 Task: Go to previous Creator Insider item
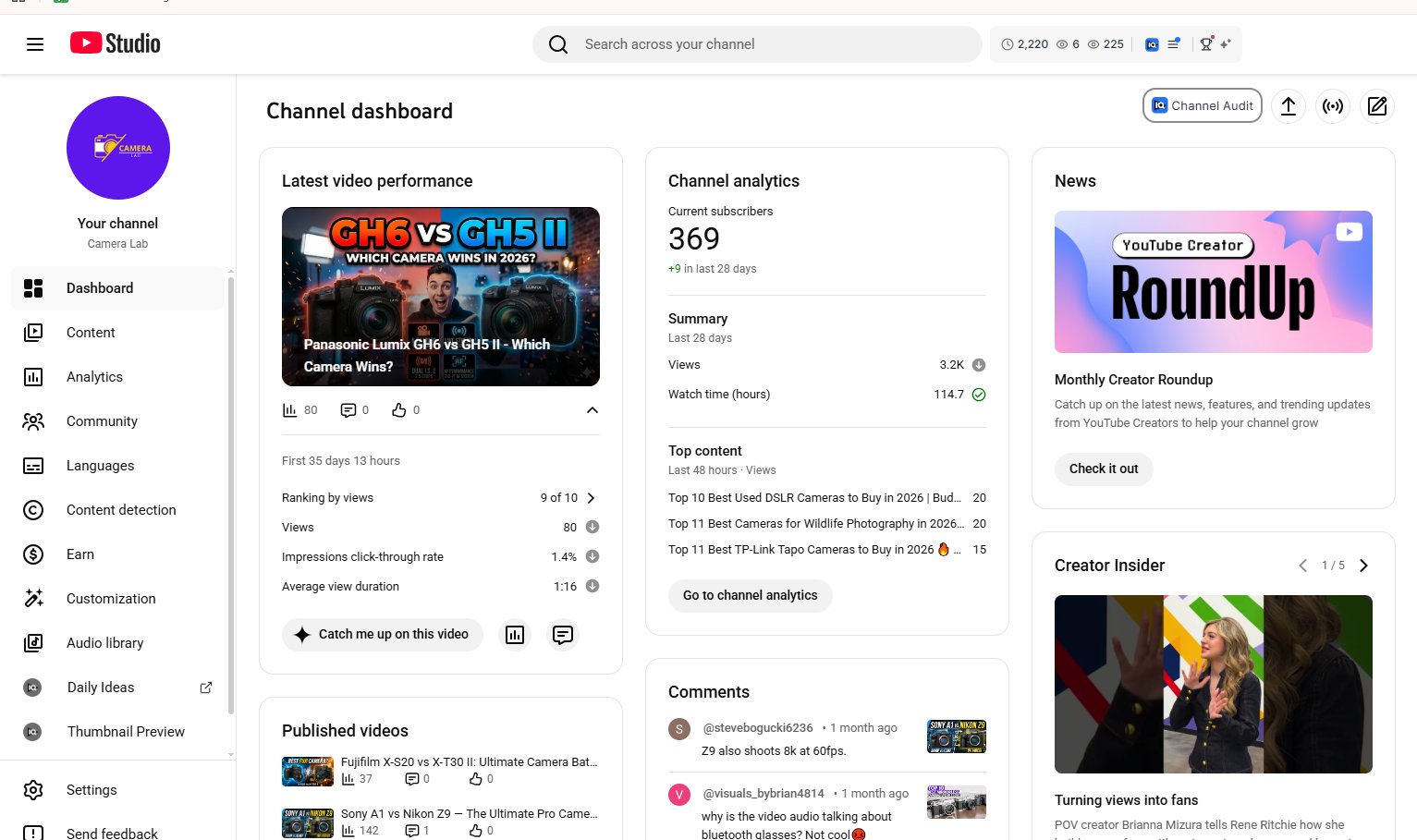coord(1303,566)
